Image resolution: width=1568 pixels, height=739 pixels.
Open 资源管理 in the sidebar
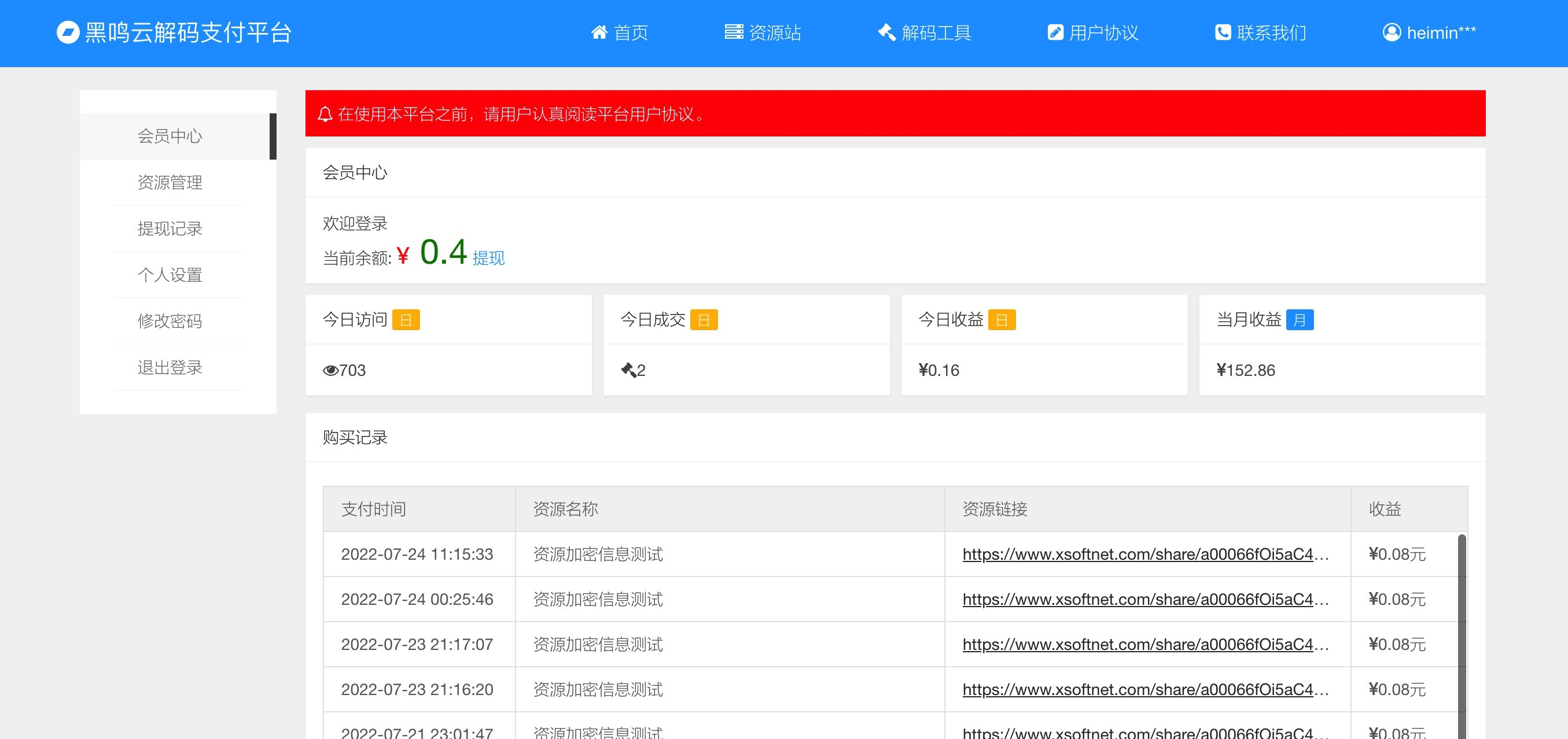coord(170,183)
